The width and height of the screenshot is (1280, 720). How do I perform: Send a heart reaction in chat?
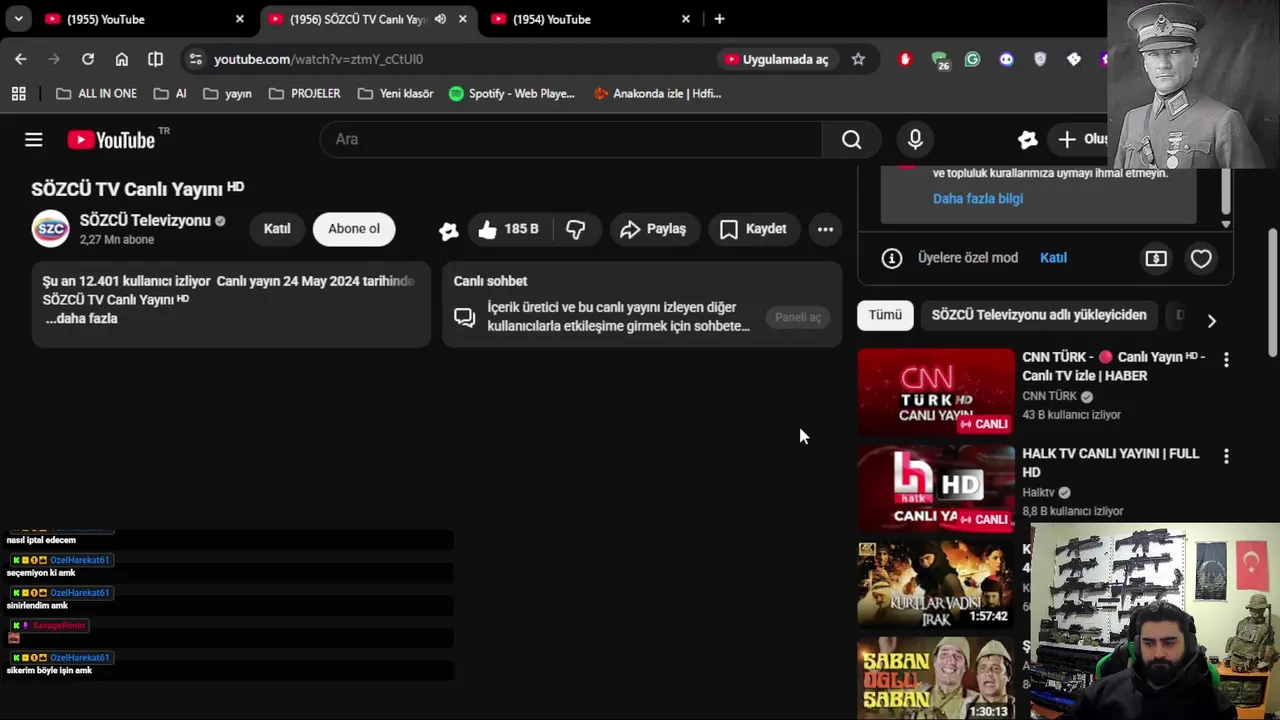pos(1201,258)
